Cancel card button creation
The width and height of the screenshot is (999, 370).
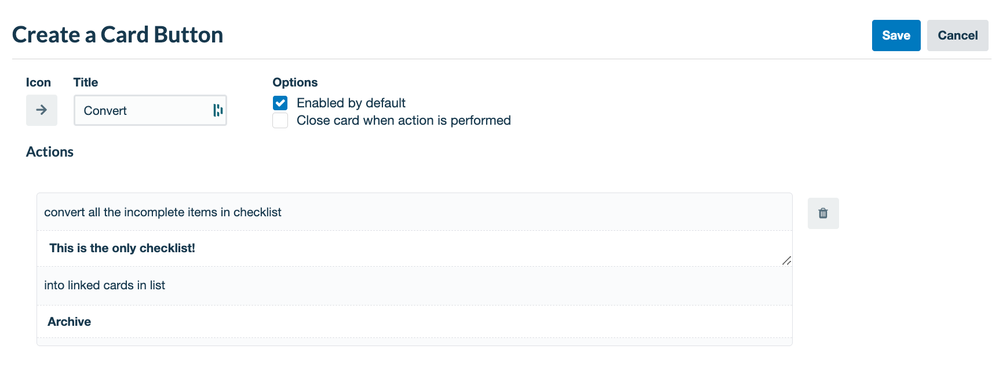958,36
